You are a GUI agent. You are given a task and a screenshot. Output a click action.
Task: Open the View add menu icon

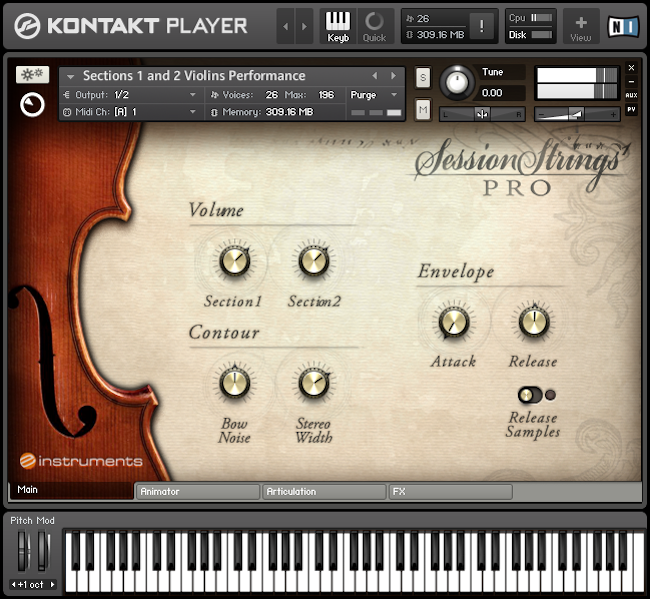pos(581,26)
